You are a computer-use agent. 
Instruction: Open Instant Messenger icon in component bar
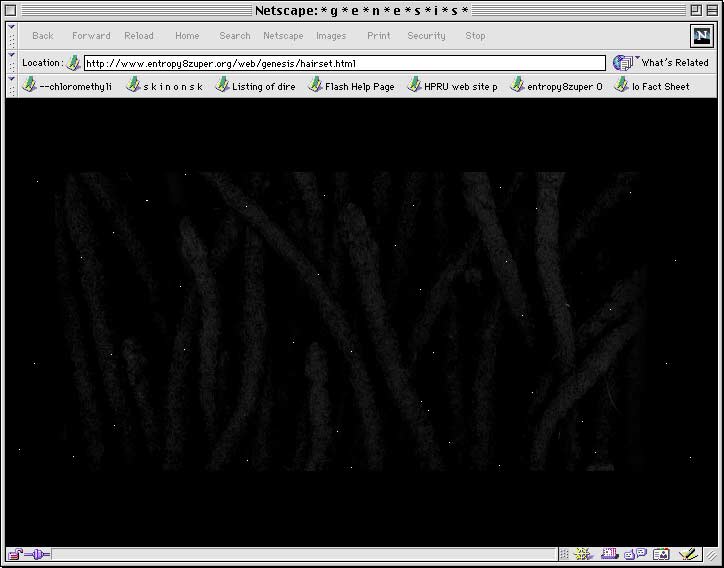tap(636, 554)
